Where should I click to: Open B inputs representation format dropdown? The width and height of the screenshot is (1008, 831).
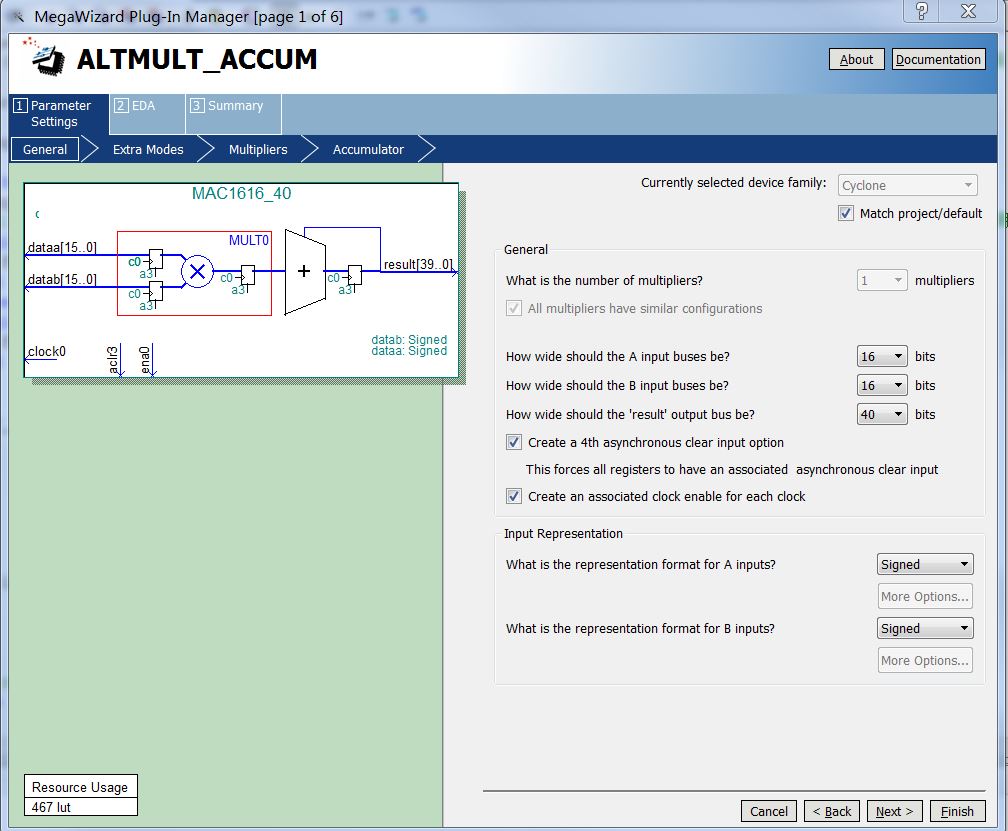click(x=925, y=628)
